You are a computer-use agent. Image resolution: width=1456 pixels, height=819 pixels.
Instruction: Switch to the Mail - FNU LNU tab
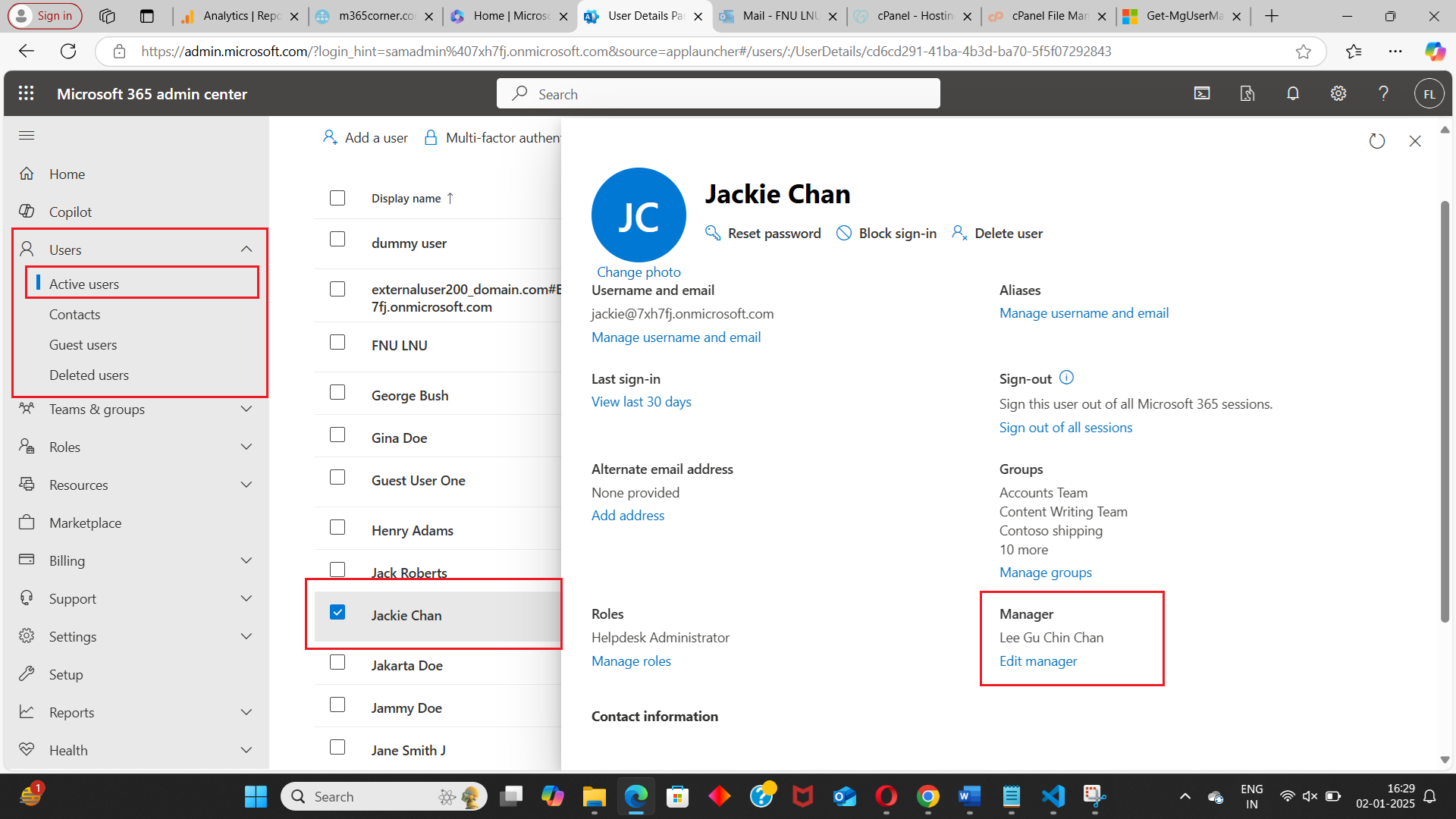(780, 16)
